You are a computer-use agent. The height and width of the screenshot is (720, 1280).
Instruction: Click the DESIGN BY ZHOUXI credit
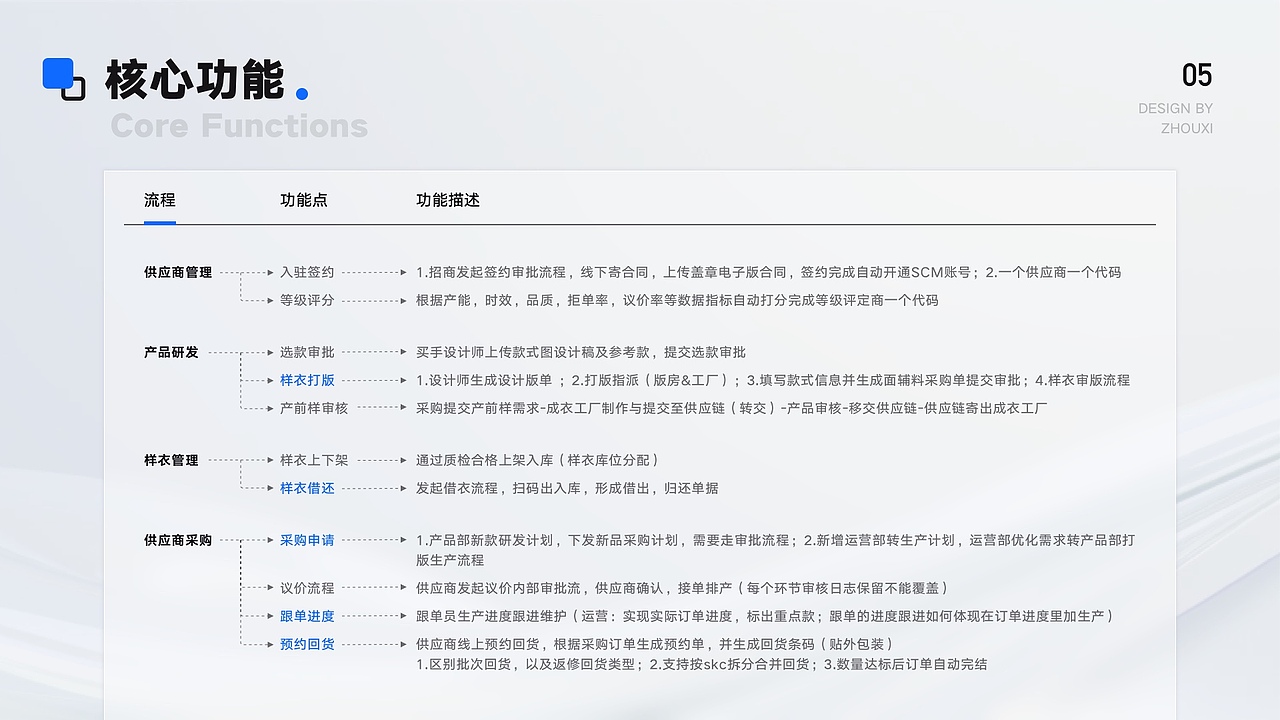tap(1175, 118)
